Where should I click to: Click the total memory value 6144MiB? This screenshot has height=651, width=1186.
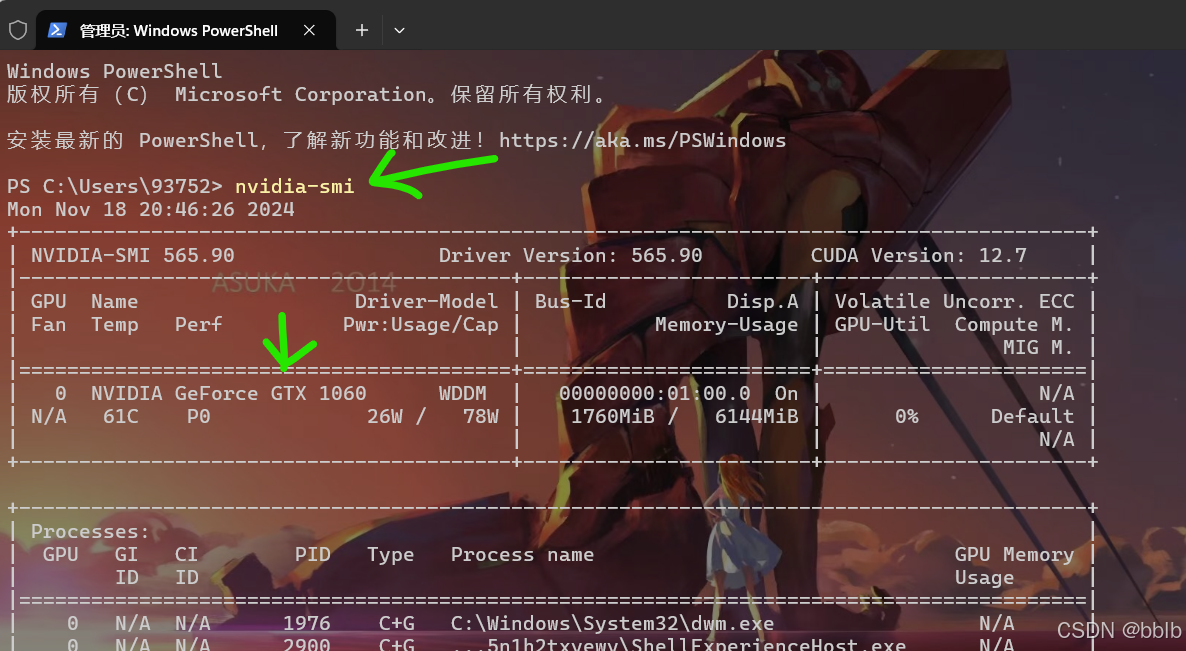click(756, 417)
